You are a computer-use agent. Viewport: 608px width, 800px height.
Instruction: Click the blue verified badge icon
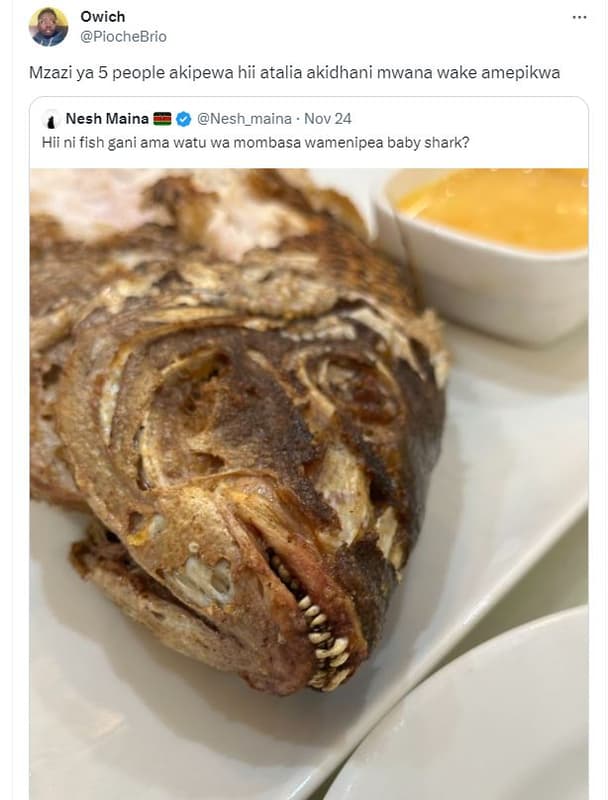tap(185, 119)
